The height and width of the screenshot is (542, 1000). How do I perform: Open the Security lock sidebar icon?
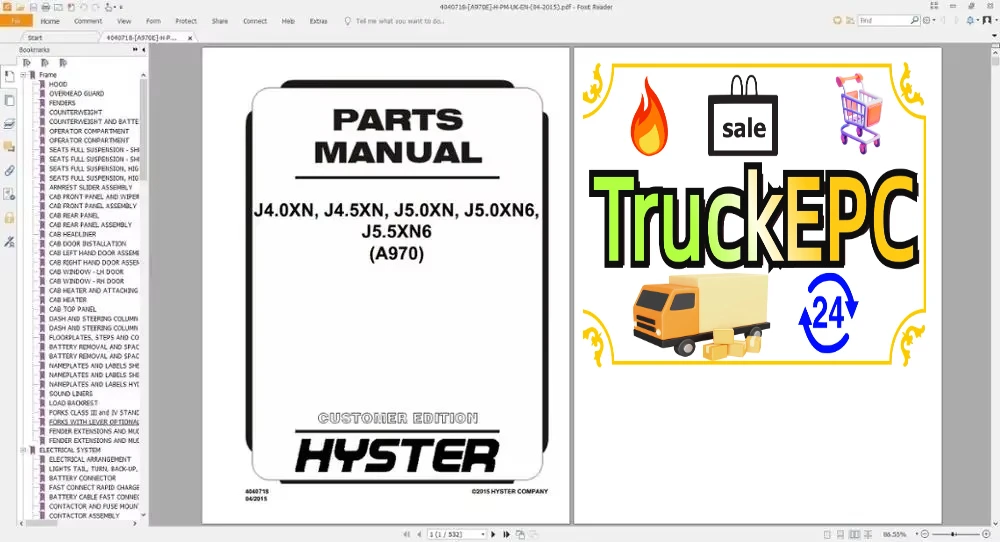point(9,218)
